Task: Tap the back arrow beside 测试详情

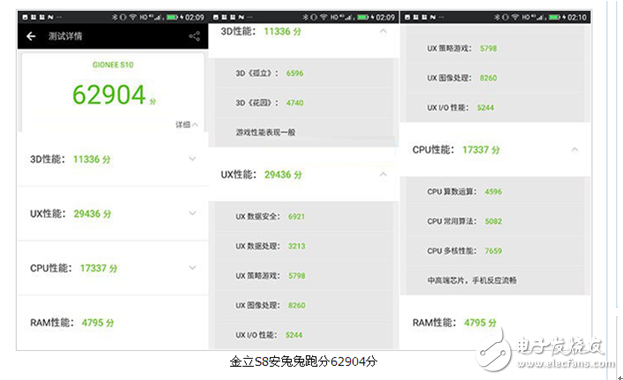Action: coord(31,36)
